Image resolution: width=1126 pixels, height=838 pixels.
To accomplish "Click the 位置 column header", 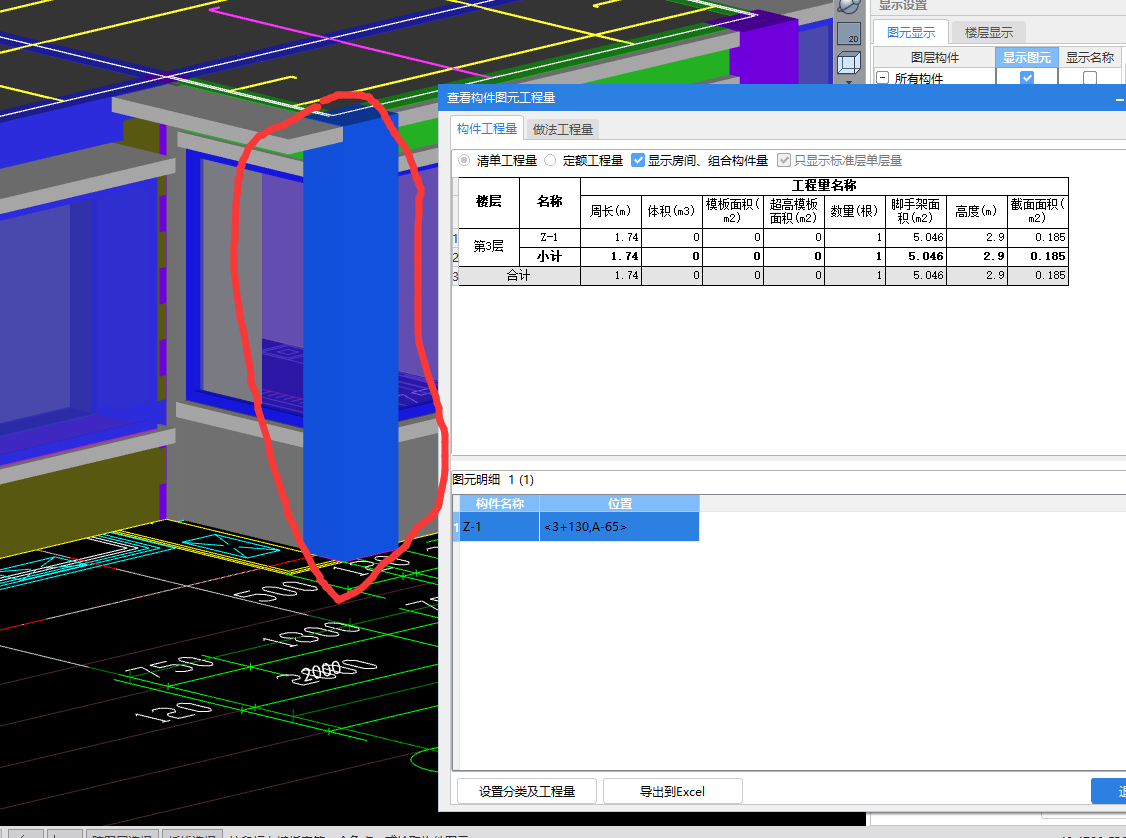I will pos(620,503).
